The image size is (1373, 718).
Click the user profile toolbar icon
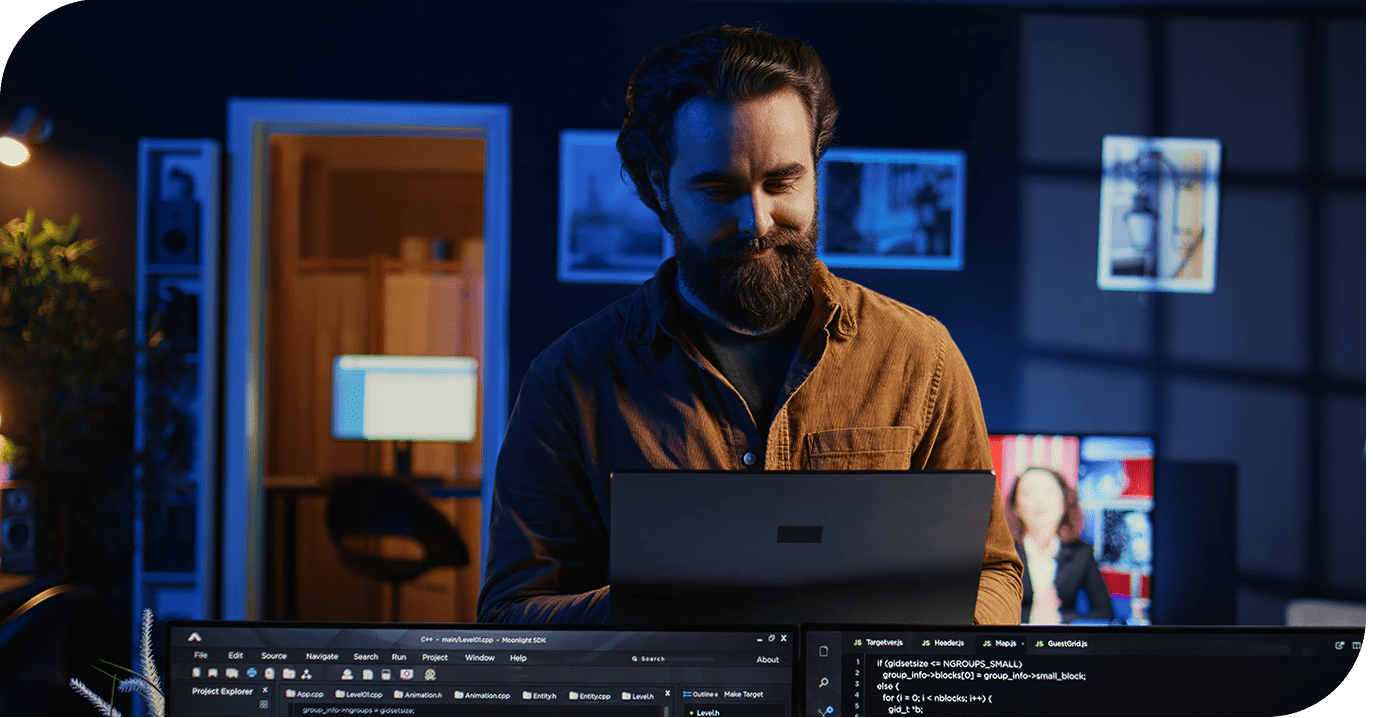pos(347,674)
